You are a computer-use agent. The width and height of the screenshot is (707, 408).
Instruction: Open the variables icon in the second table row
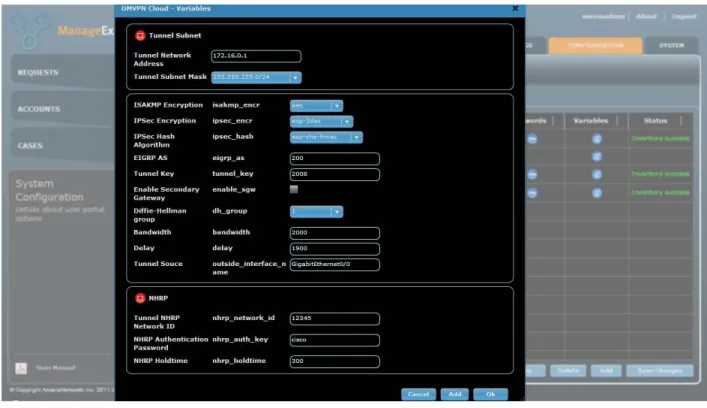tap(597, 156)
